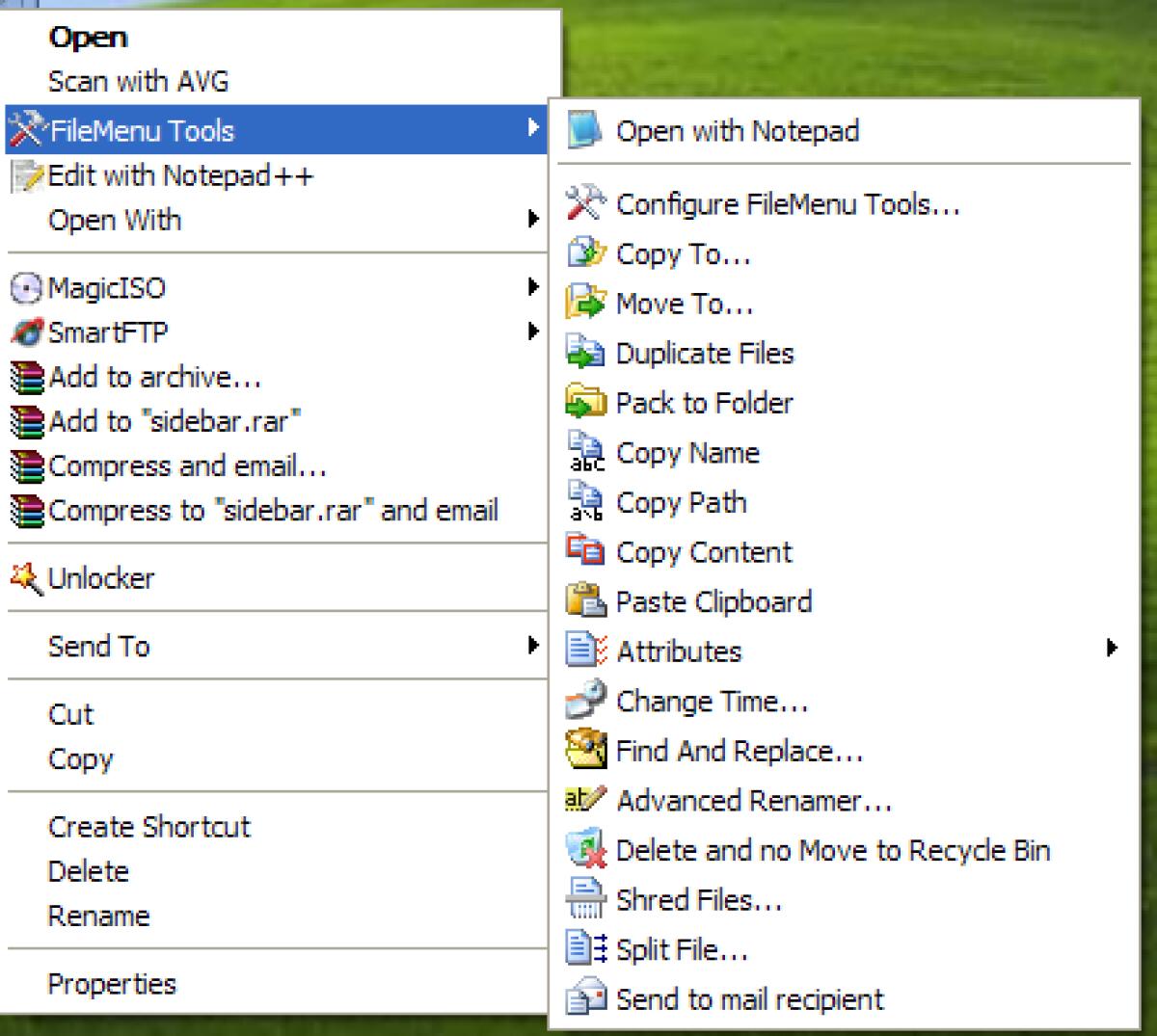
Task: Click the FileMenu Tools hammer icon
Action: (27, 129)
